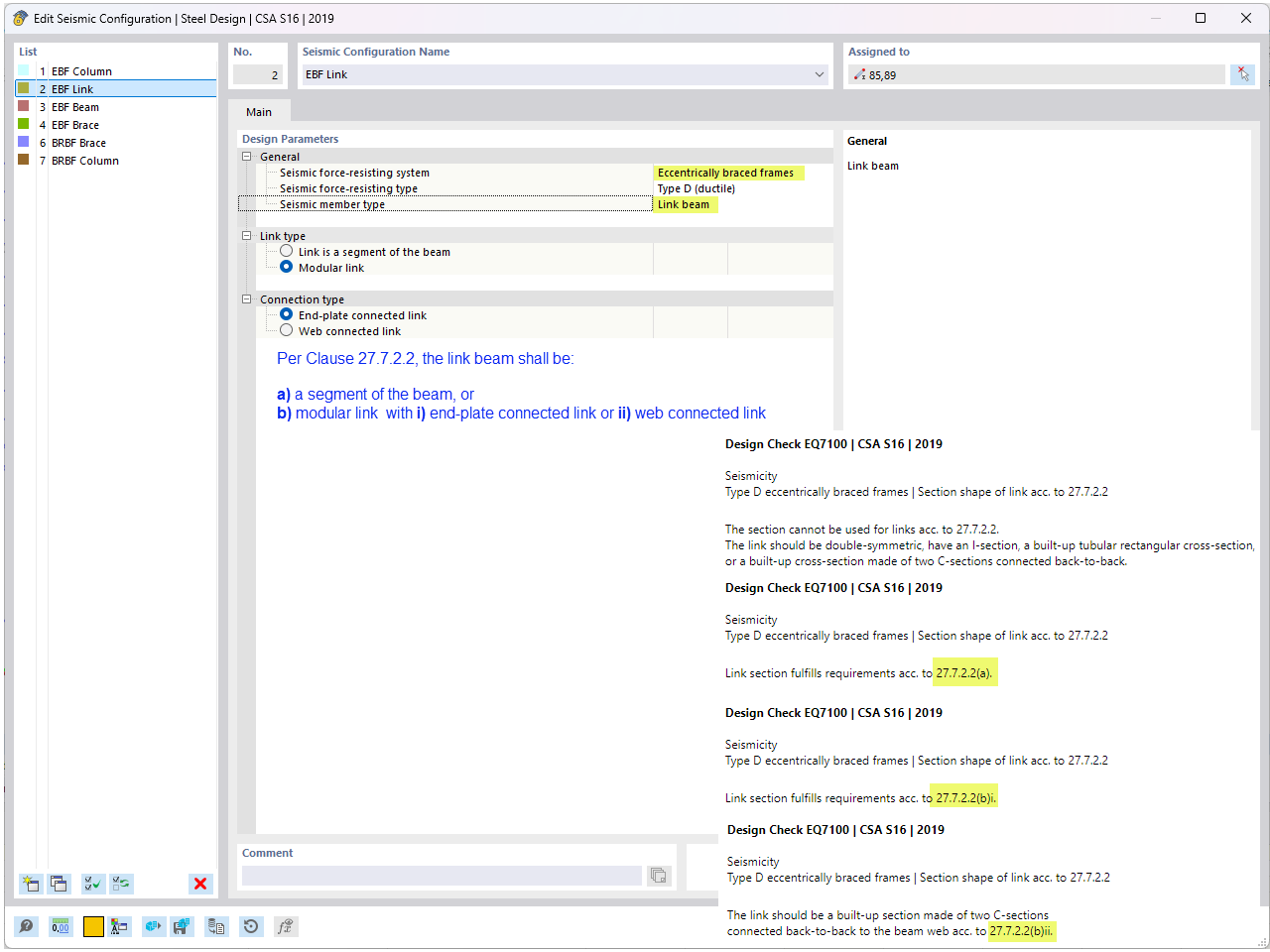Screen dimensions: 1270x952
Task: Collapse the Link type section
Action: tap(247, 236)
